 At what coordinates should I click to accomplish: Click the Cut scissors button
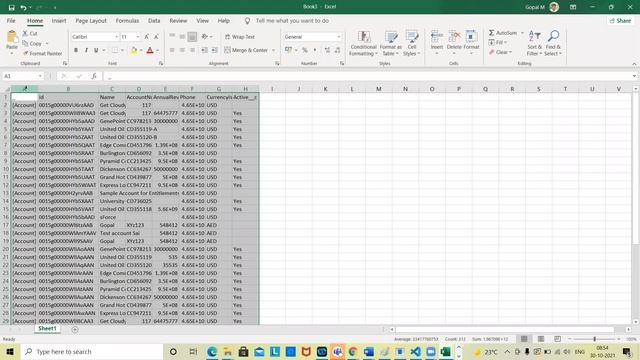point(30,33)
